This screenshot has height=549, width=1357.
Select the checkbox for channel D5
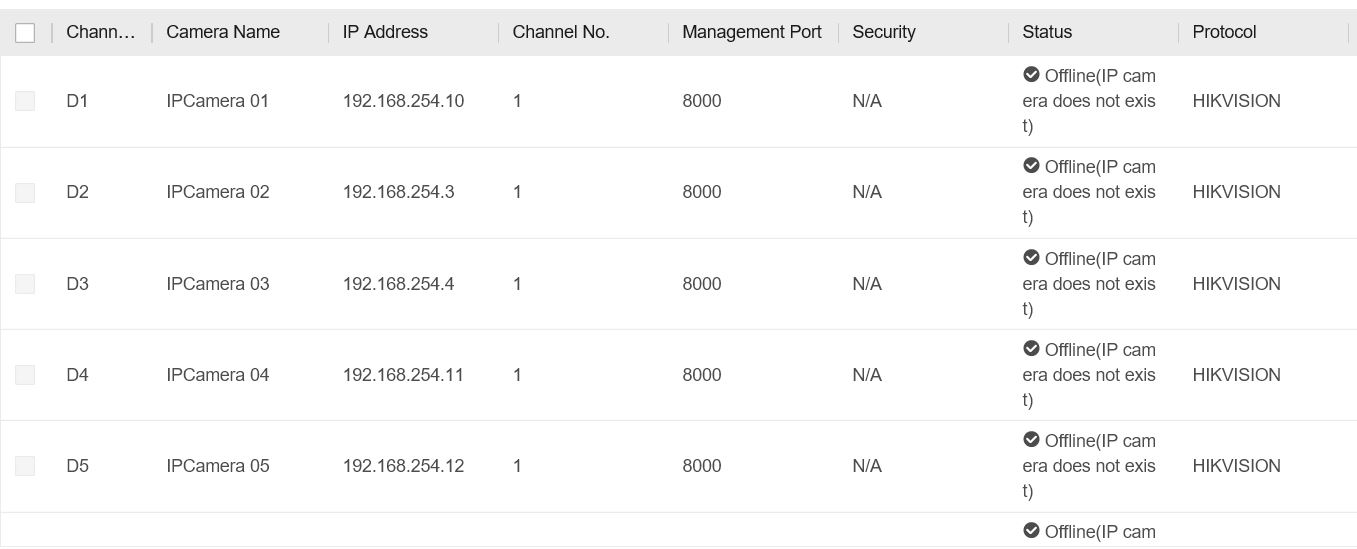click(x=25, y=466)
